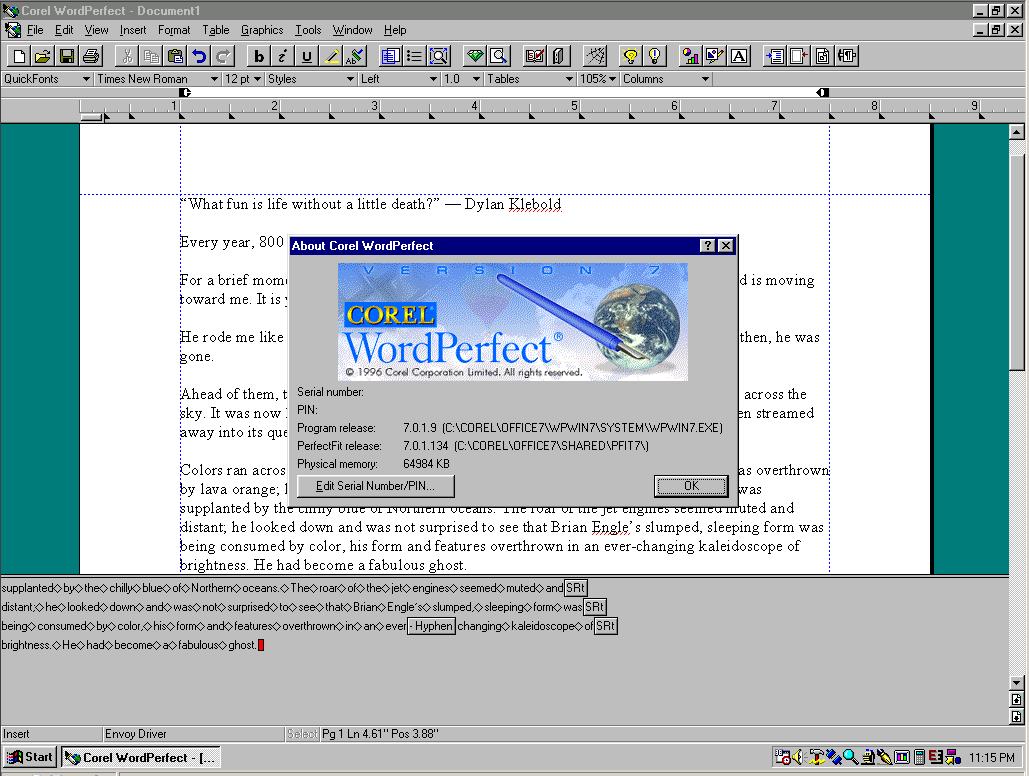Click left margin marker on ruler bar
Image resolution: width=1029 pixels, height=776 pixels.
click(184, 93)
